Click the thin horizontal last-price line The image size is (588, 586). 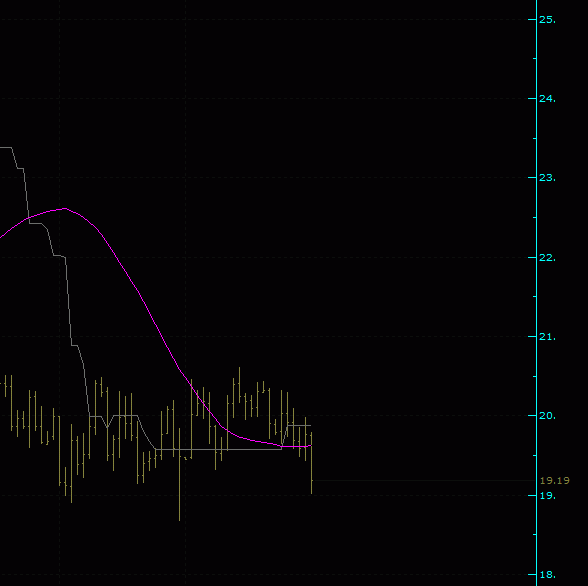[x=424, y=480]
